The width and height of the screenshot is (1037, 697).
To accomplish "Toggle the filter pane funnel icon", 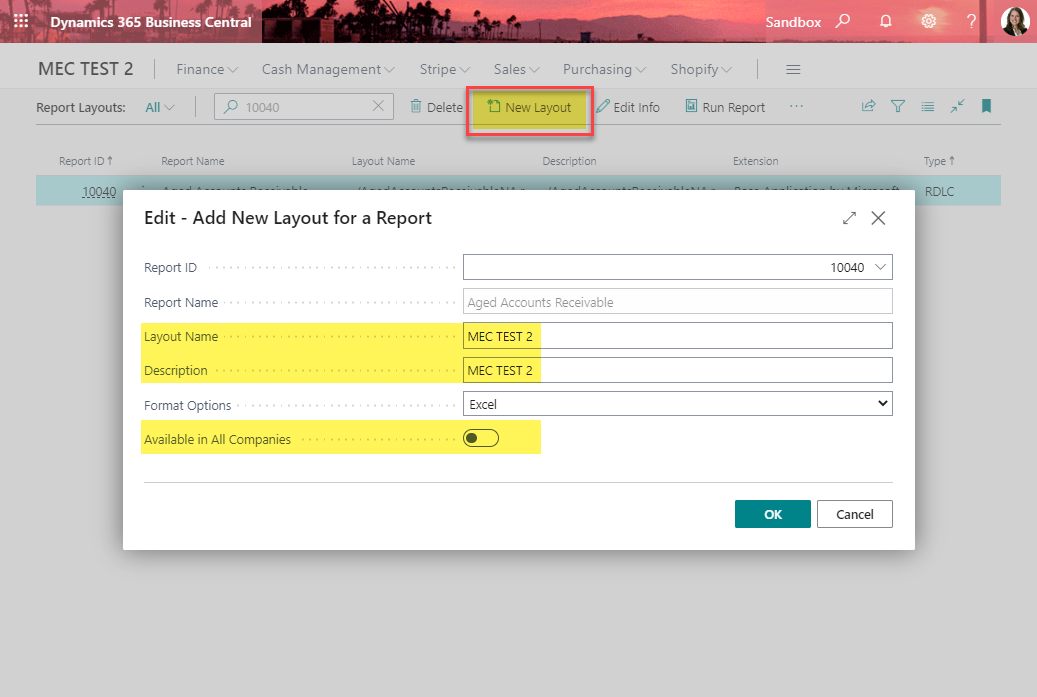I will tap(897, 106).
